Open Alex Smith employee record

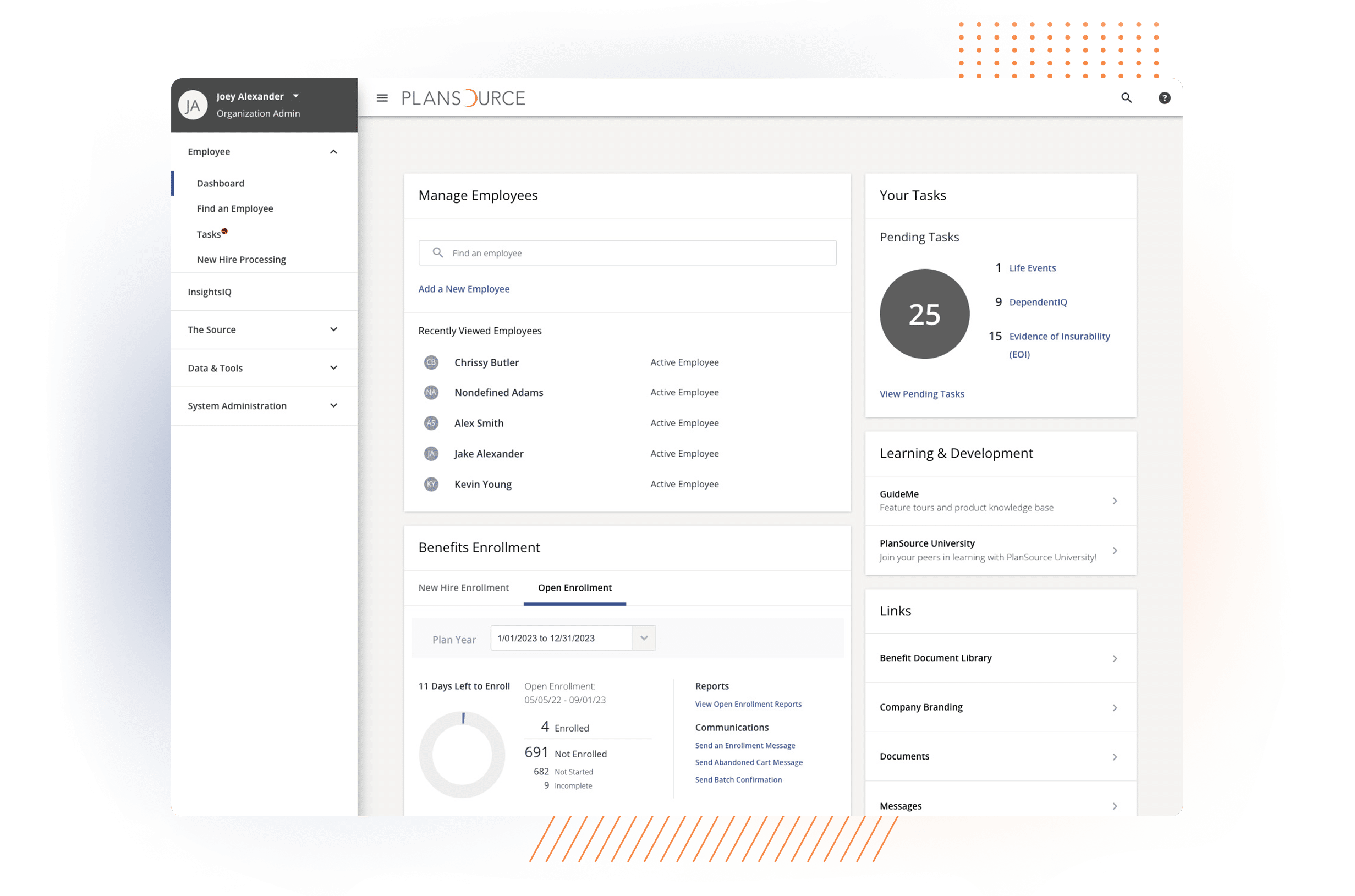click(479, 423)
